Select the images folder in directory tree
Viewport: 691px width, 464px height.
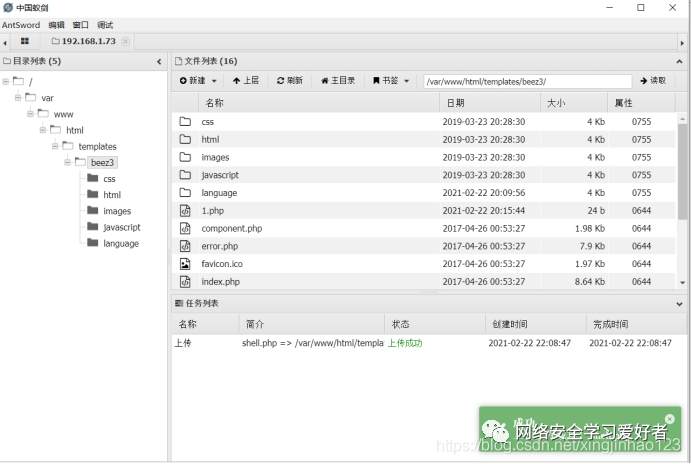tap(117, 211)
